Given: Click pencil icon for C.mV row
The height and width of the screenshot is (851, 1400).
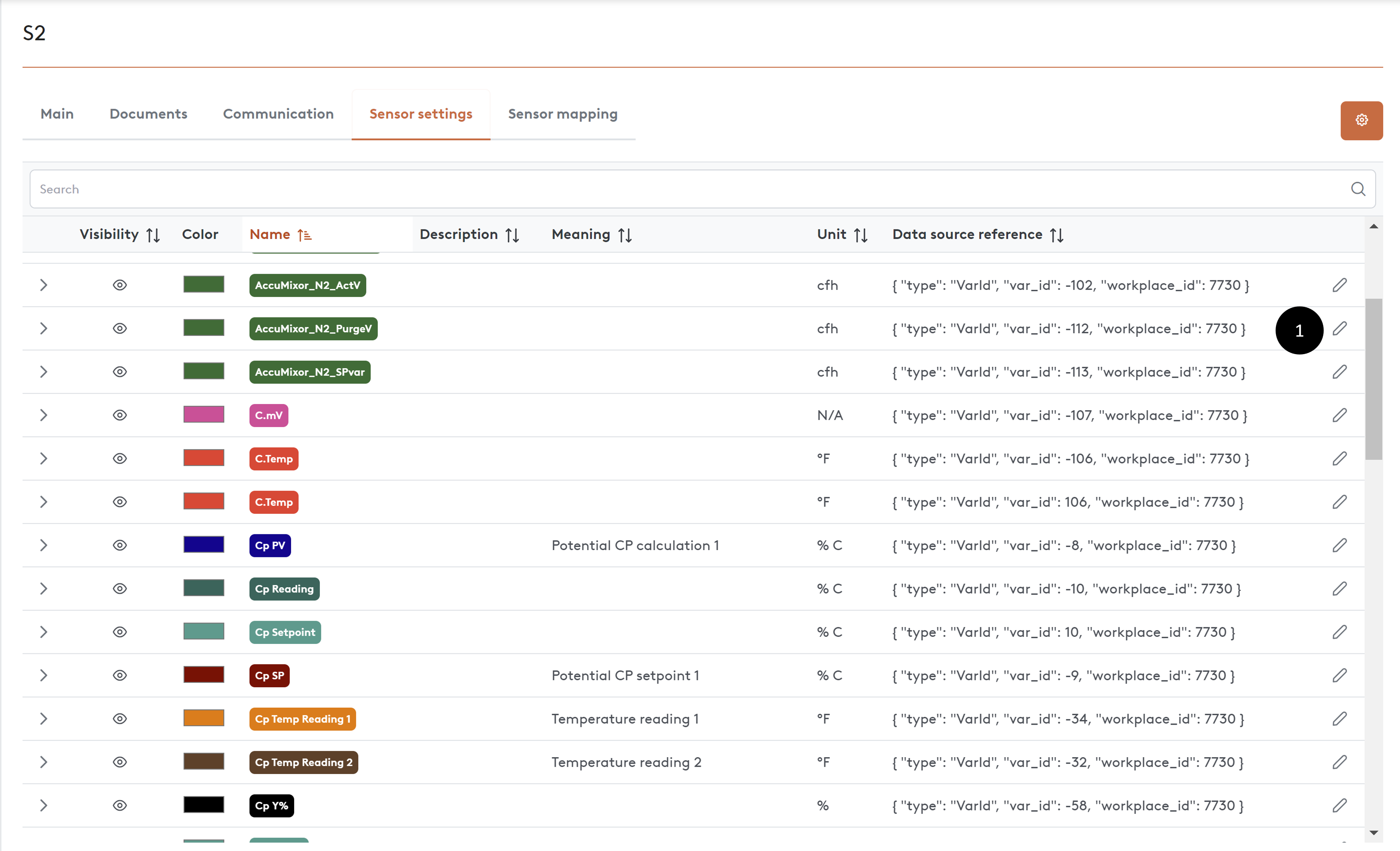Looking at the screenshot, I should tap(1339, 416).
